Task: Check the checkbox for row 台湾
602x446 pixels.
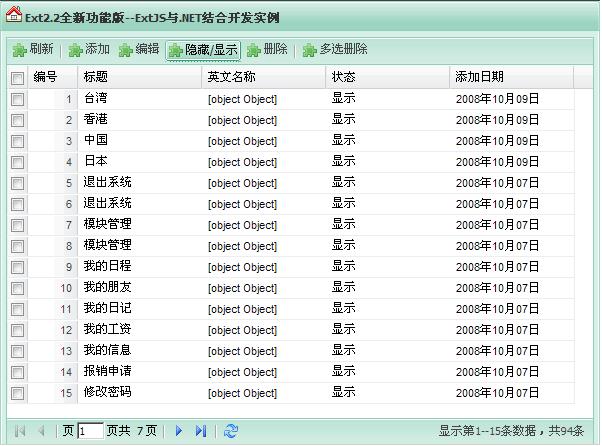Action: (x=17, y=100)
